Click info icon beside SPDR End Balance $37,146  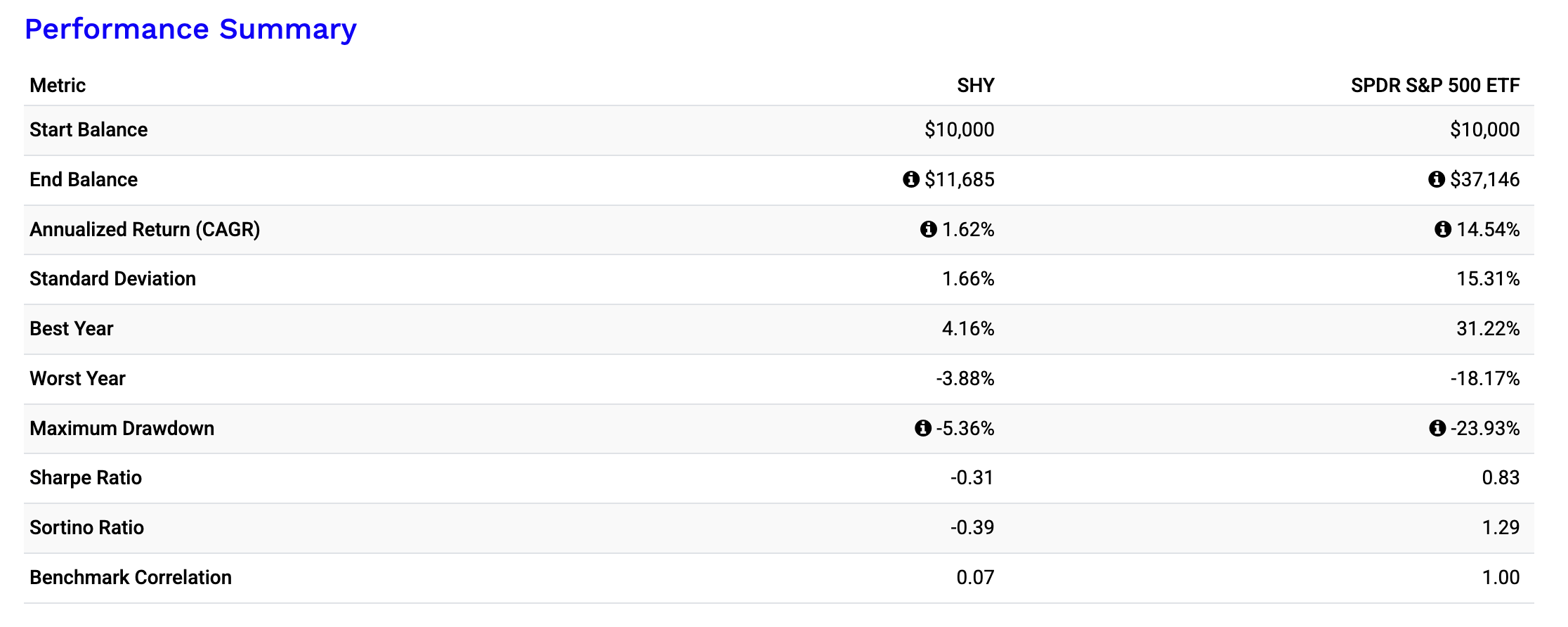[1436, 180]
